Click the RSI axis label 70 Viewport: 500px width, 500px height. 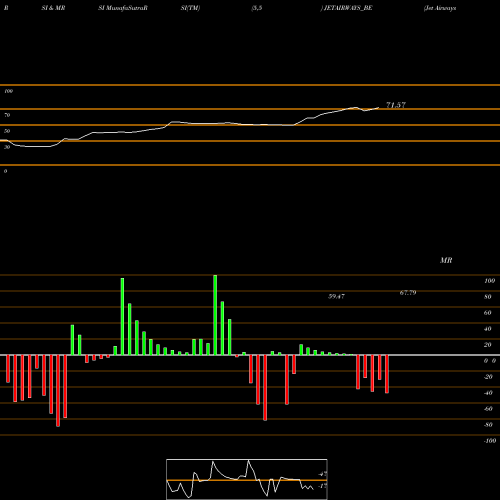[x=7, y=115]
